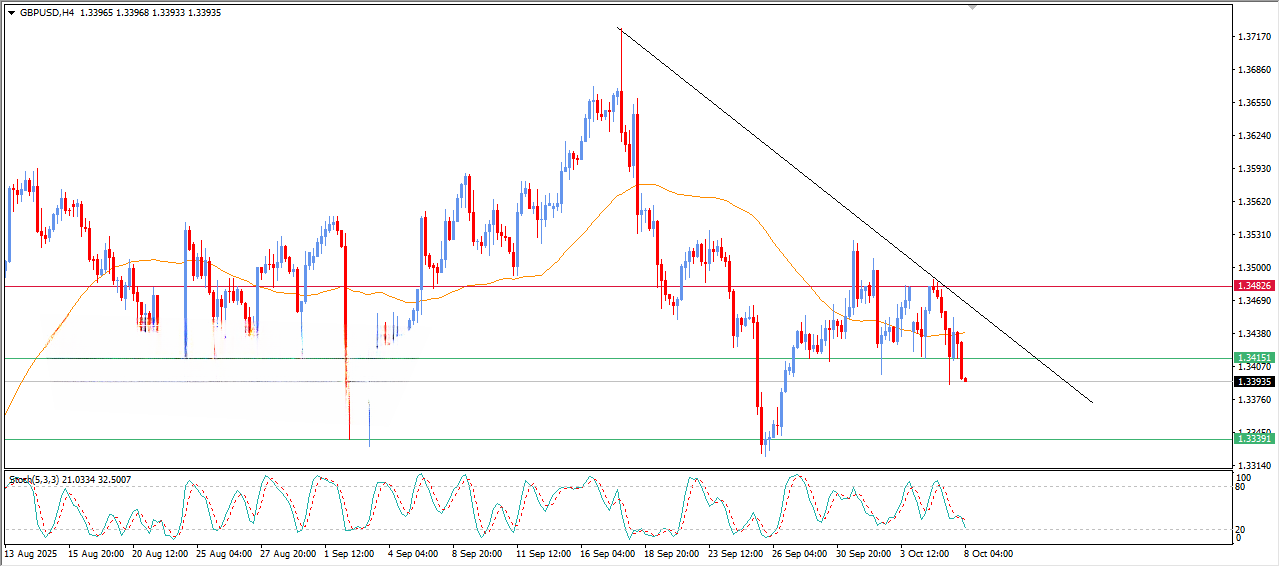1280x567 pixels.
Task: Click the black 1.33935 current price tag
Action: 1253,382
